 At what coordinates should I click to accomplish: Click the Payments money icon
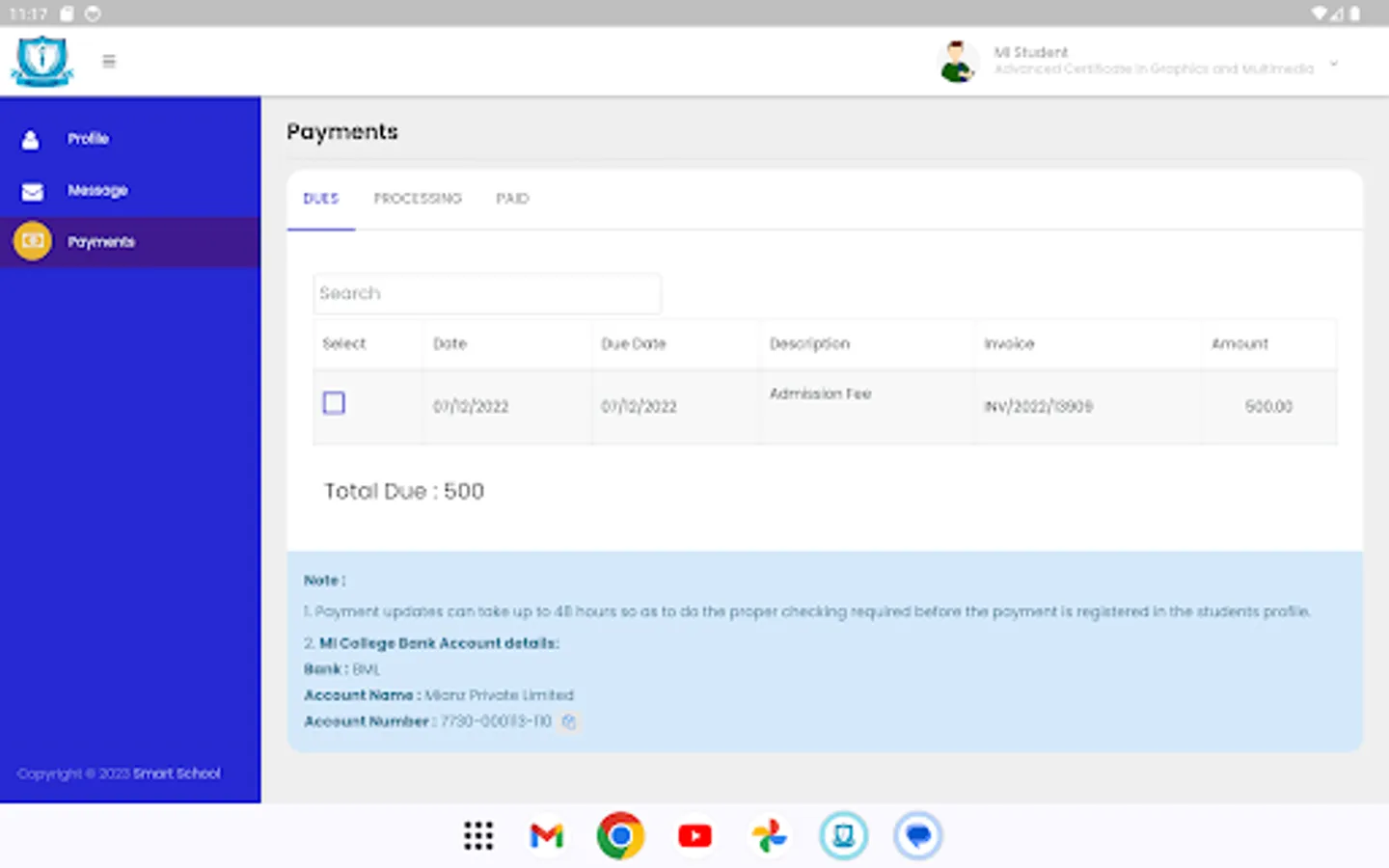coord(33,242)
